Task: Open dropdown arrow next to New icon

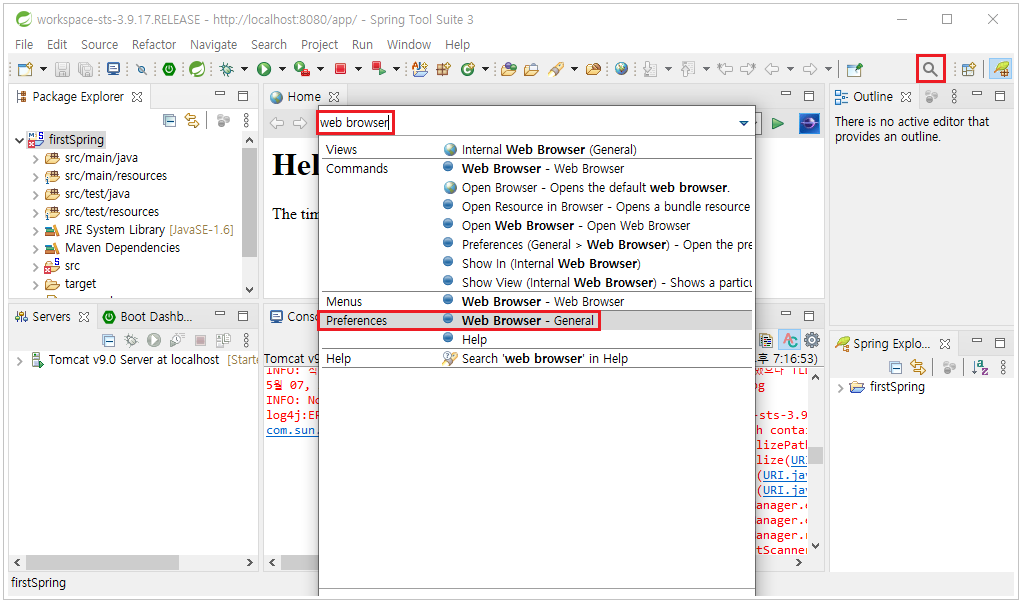Action: (44, 69)
